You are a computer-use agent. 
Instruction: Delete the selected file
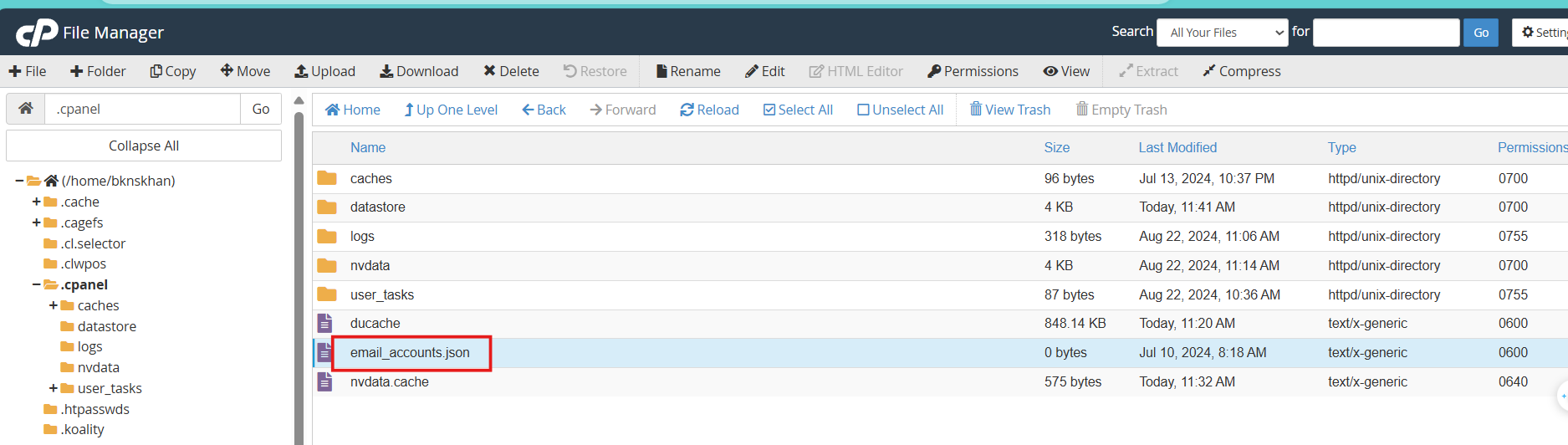pyautogui.click(x=511, y=71)
